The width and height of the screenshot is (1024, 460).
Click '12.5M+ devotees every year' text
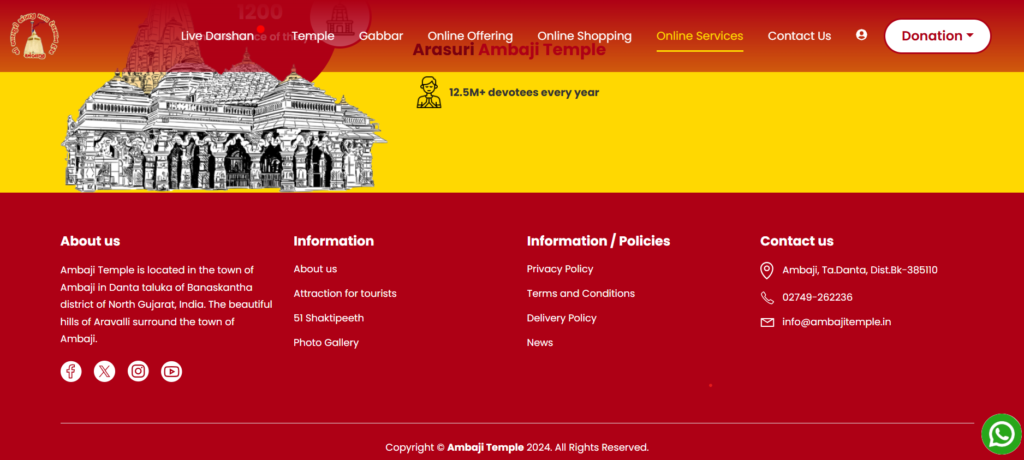[x=524, y=93]
